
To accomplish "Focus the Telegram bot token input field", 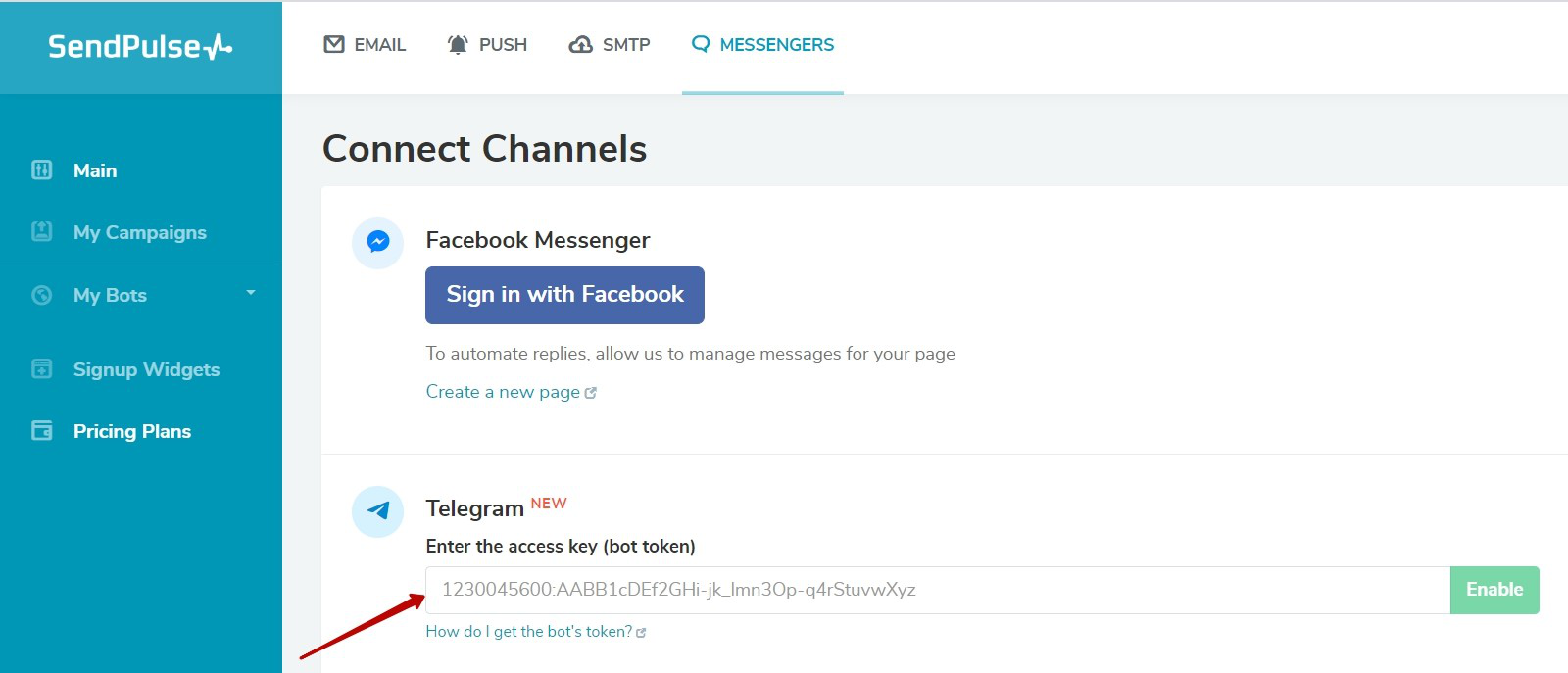I will pyautogui.click(x=937, y=590).
